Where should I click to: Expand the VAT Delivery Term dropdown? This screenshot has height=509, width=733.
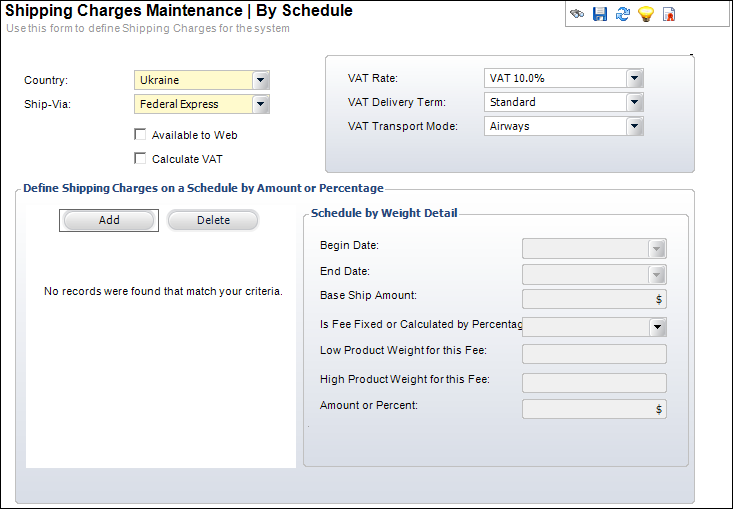coord(633,102)
